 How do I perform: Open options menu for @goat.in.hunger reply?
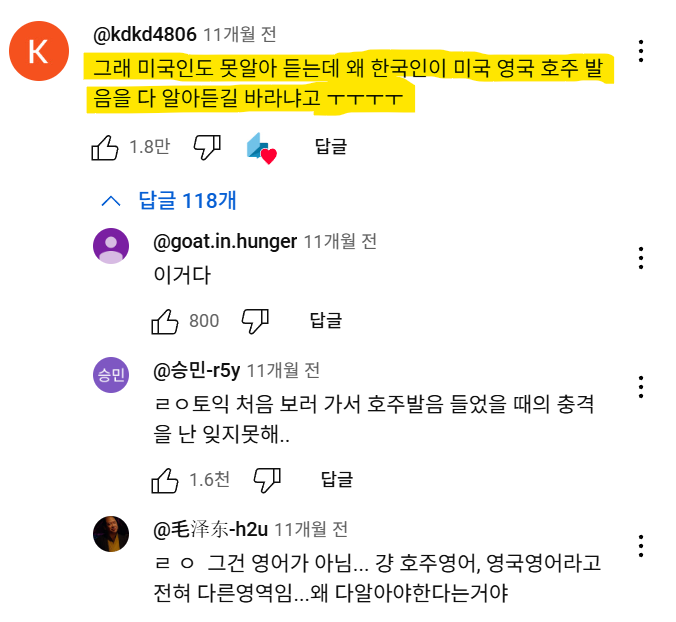[641, 257]
